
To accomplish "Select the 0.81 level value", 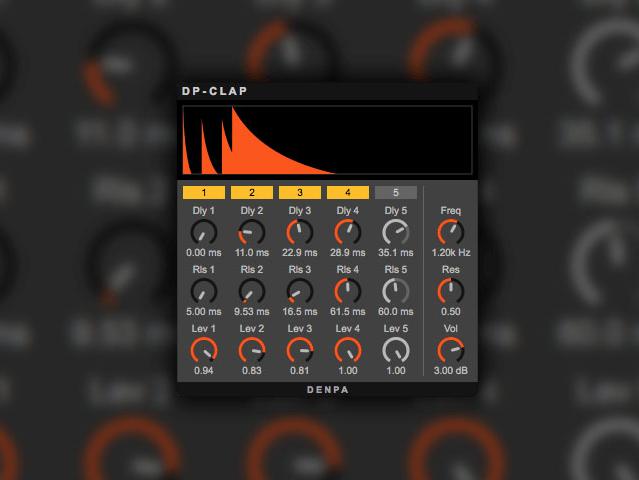I will click(x=300, y=371).
